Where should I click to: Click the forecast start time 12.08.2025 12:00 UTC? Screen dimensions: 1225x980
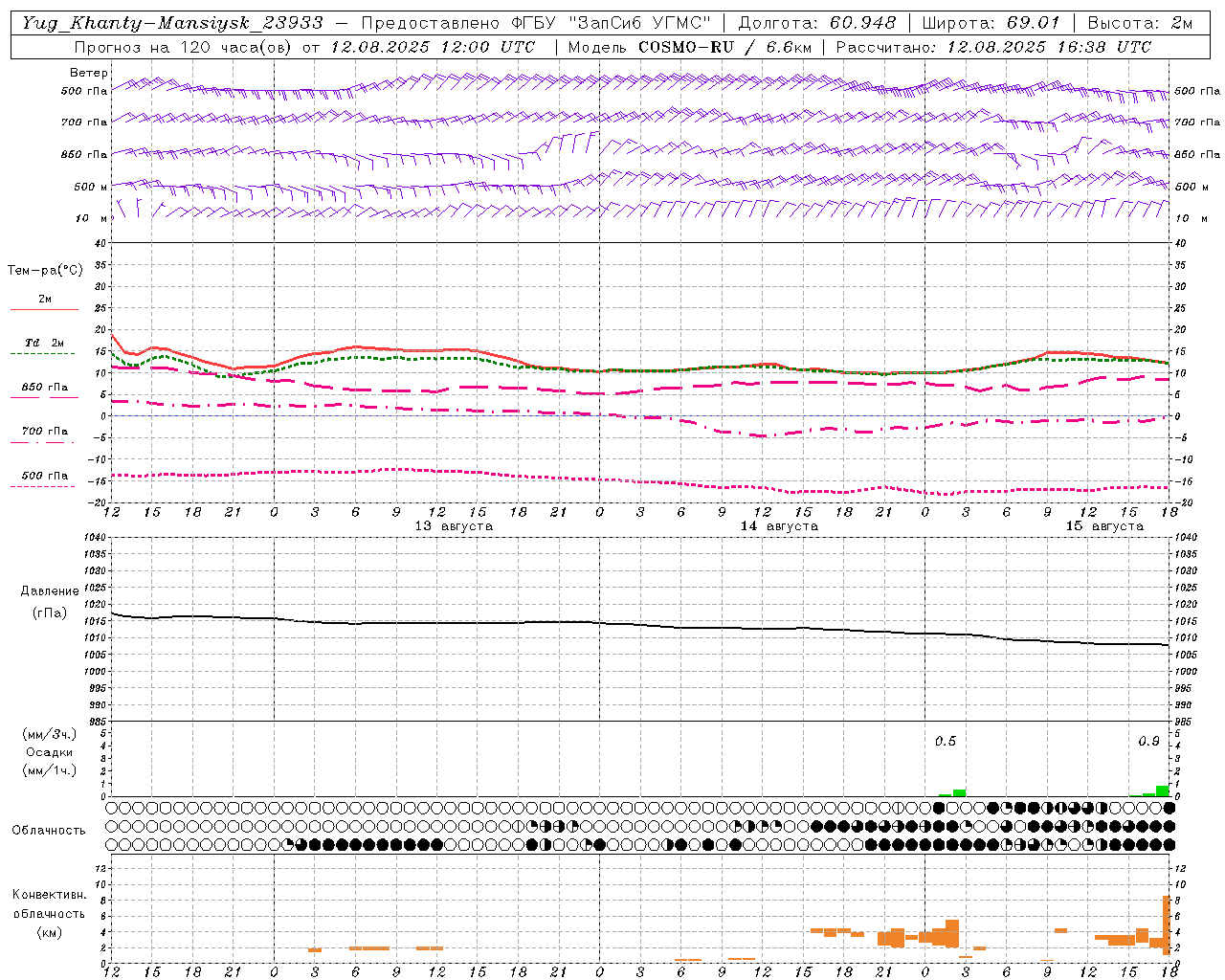[x=434, y=47]
